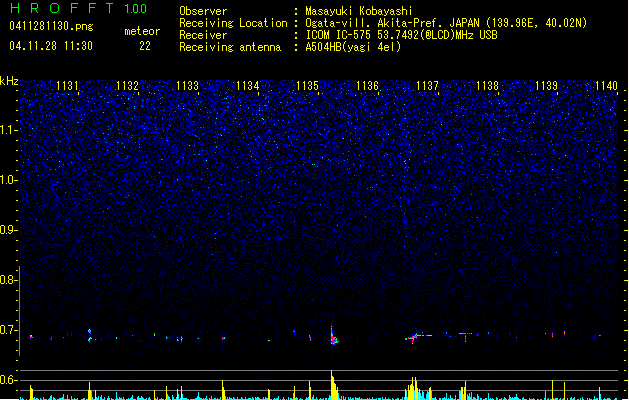Click the Receiving Location label
The image size is (629, 400).
click(x=233, y=23)
